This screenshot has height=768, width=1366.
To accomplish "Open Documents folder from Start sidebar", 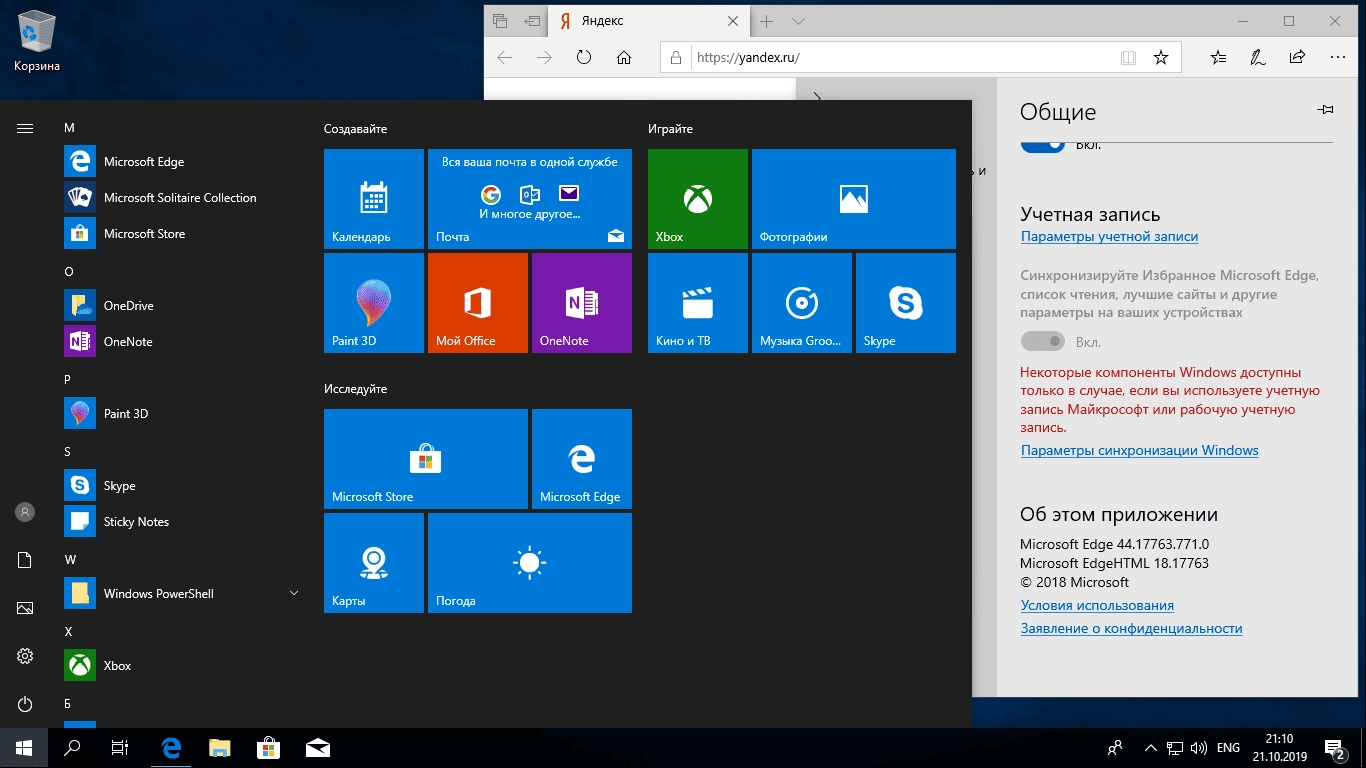I will [25, 560].
